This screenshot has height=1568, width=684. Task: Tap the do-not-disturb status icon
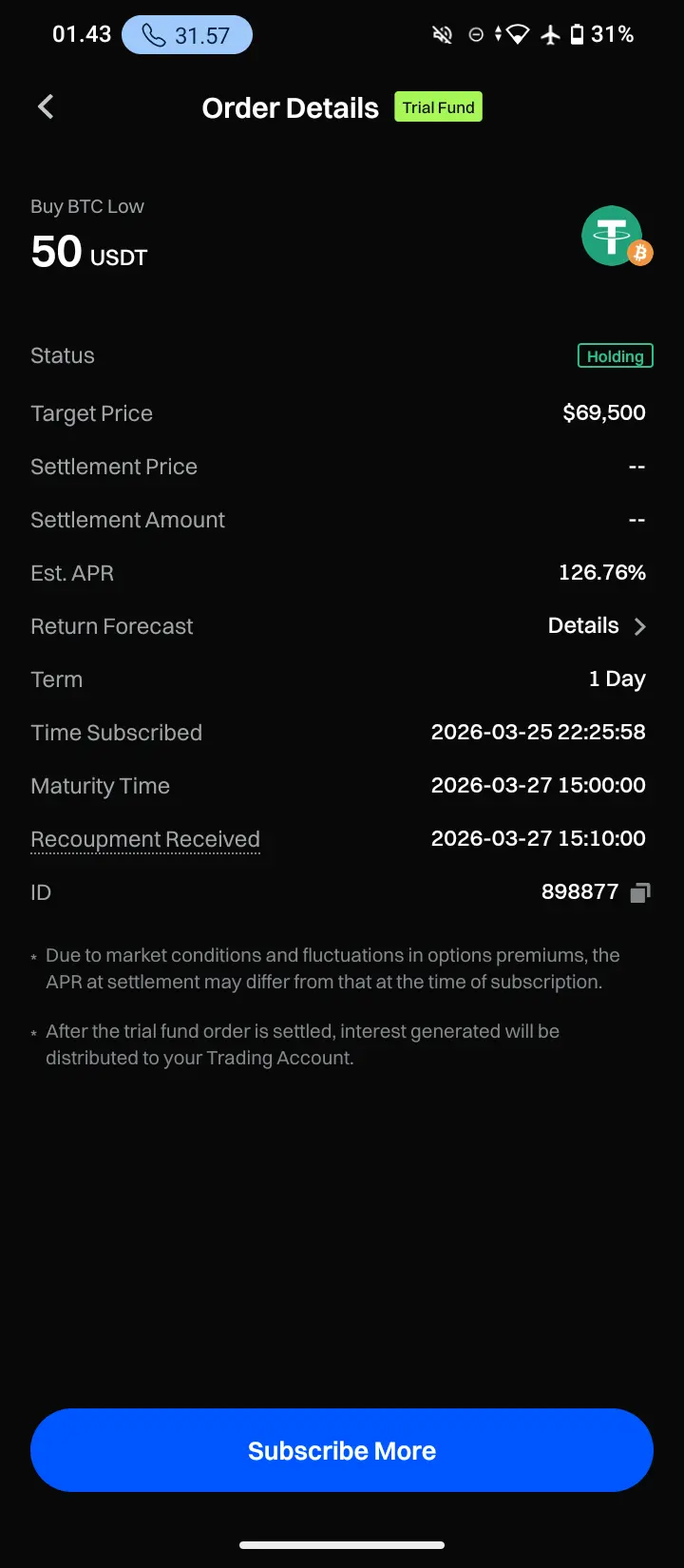pyautogui.click(x=476, y=35)
